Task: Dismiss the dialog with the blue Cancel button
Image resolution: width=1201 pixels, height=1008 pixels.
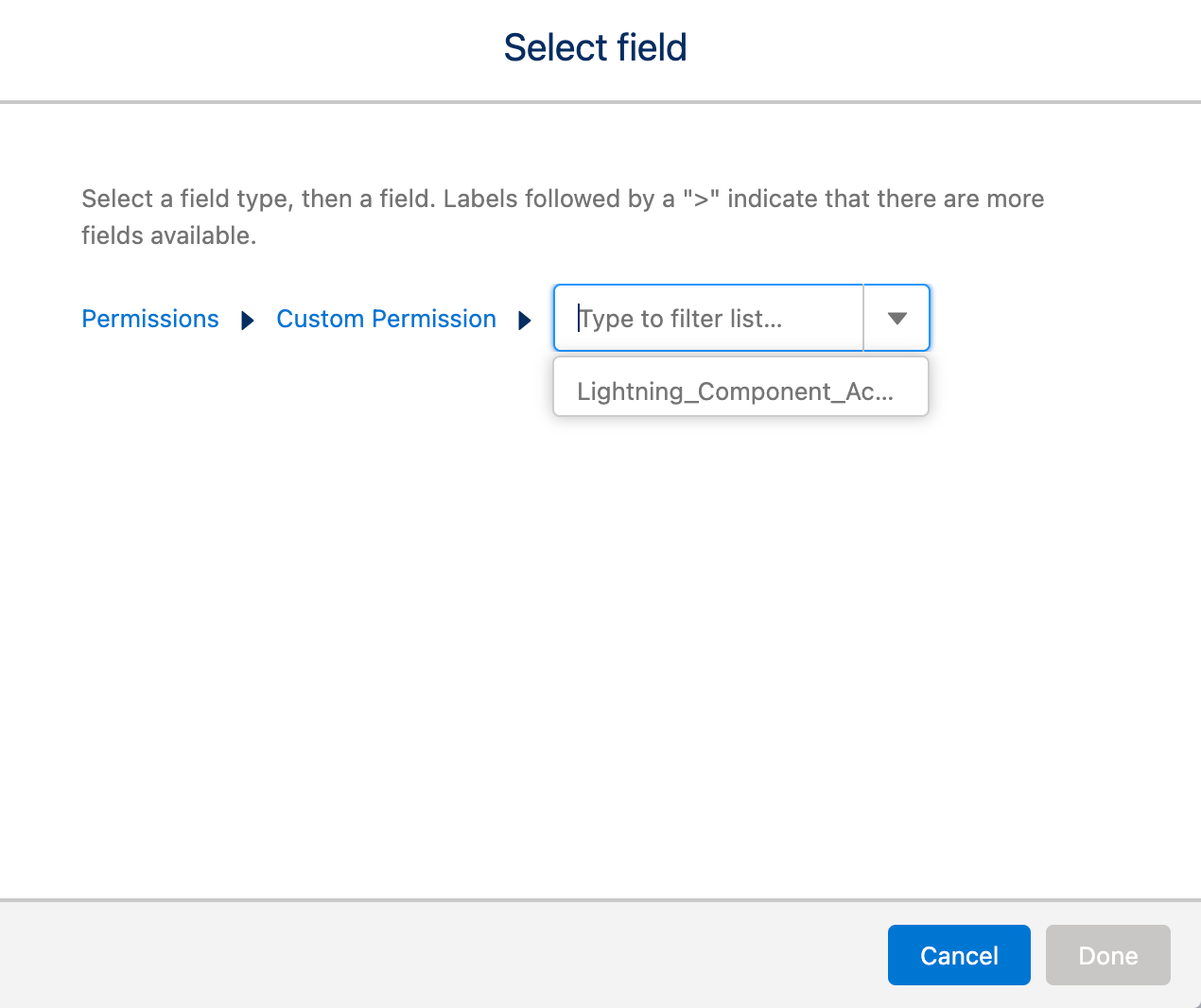Action: [959, 955]
